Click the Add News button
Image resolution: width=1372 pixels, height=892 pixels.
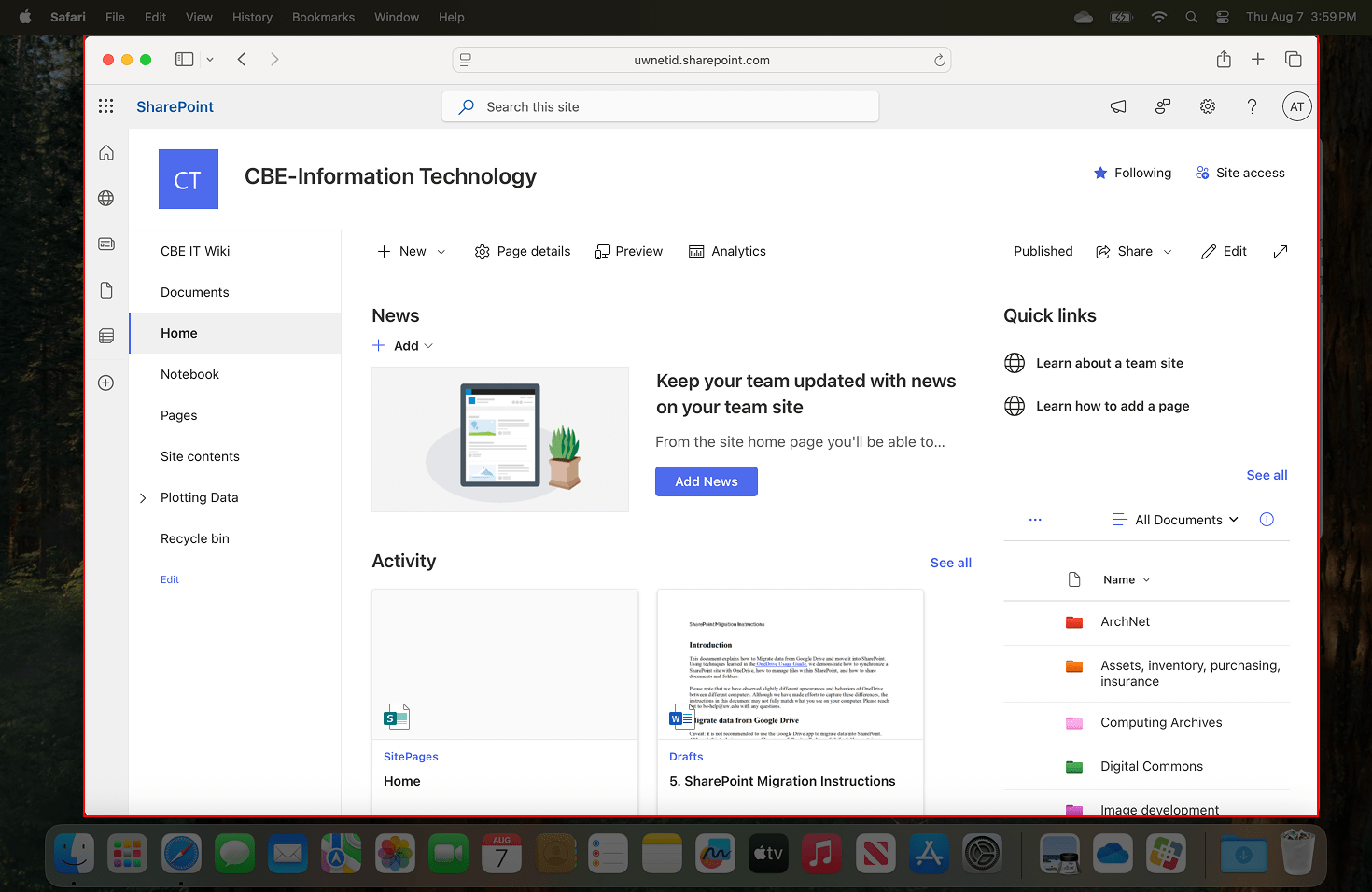(707, 481)
